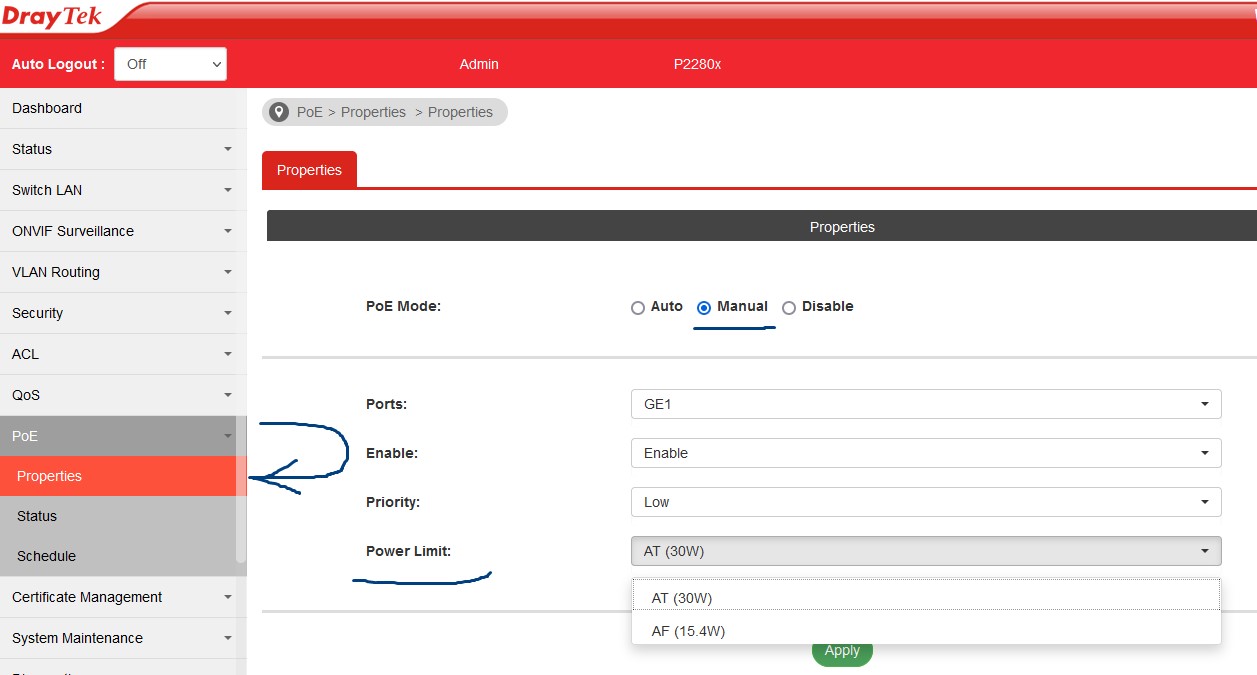Click the location pin breadcrumb icon
This screenshot has height=675, width=1257.
(x=279, y=112)
